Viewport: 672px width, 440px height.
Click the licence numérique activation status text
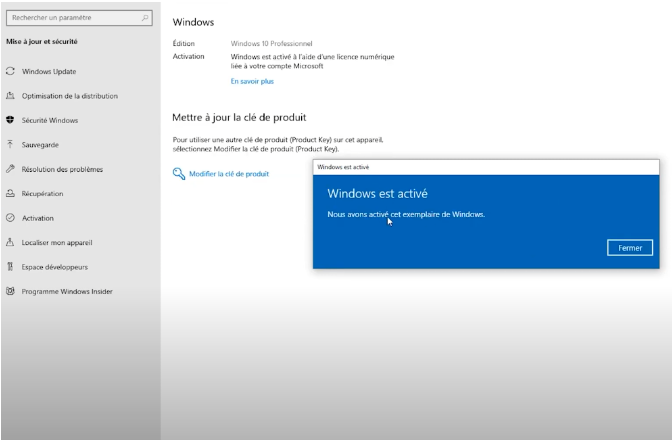pos(312,61)
